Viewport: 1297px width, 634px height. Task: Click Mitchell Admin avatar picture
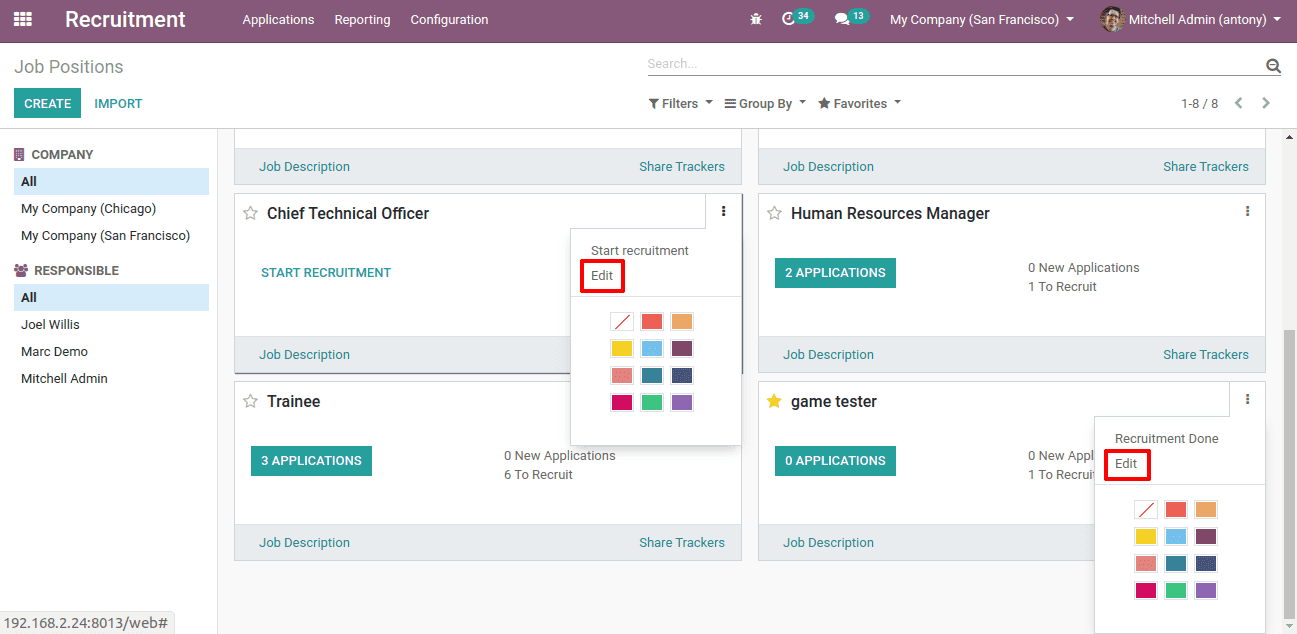[1111, 19]
